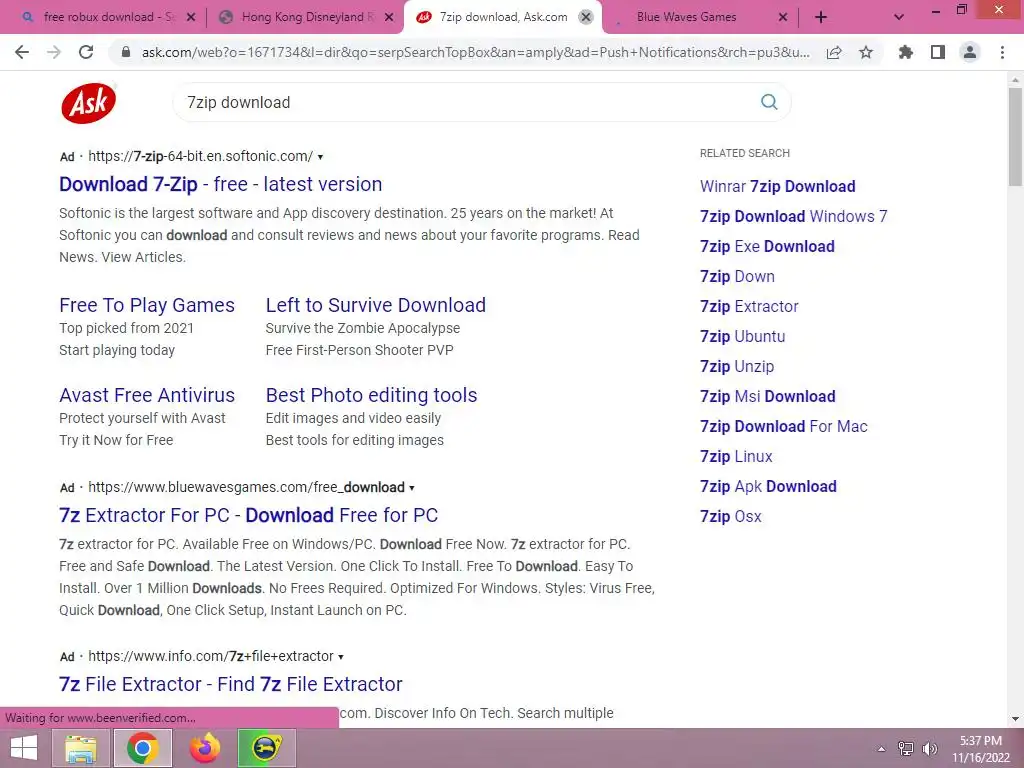Close the Hong Kong Disneyland tab
1024x768 pixels.
point(389,18)
